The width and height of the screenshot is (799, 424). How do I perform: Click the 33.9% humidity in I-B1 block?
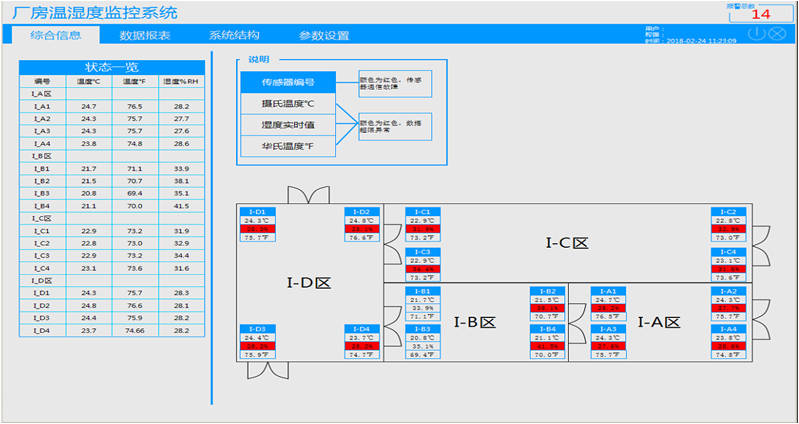(423, 308)
